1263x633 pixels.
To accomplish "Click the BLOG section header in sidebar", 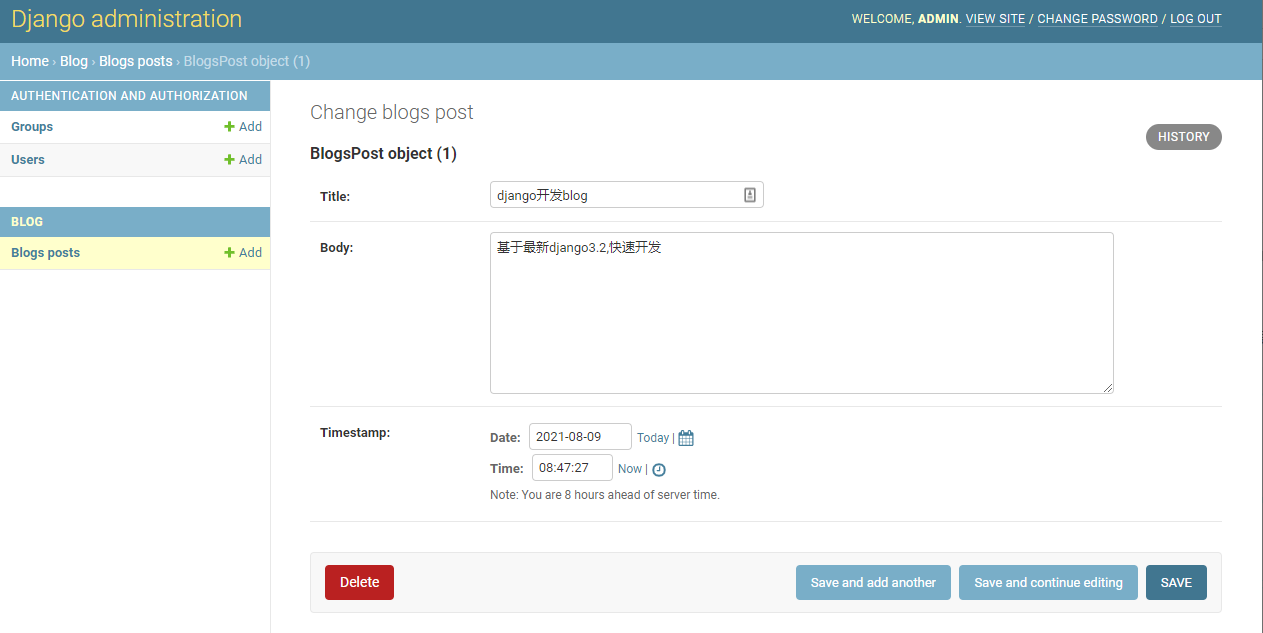I will (x=27, y=222).
